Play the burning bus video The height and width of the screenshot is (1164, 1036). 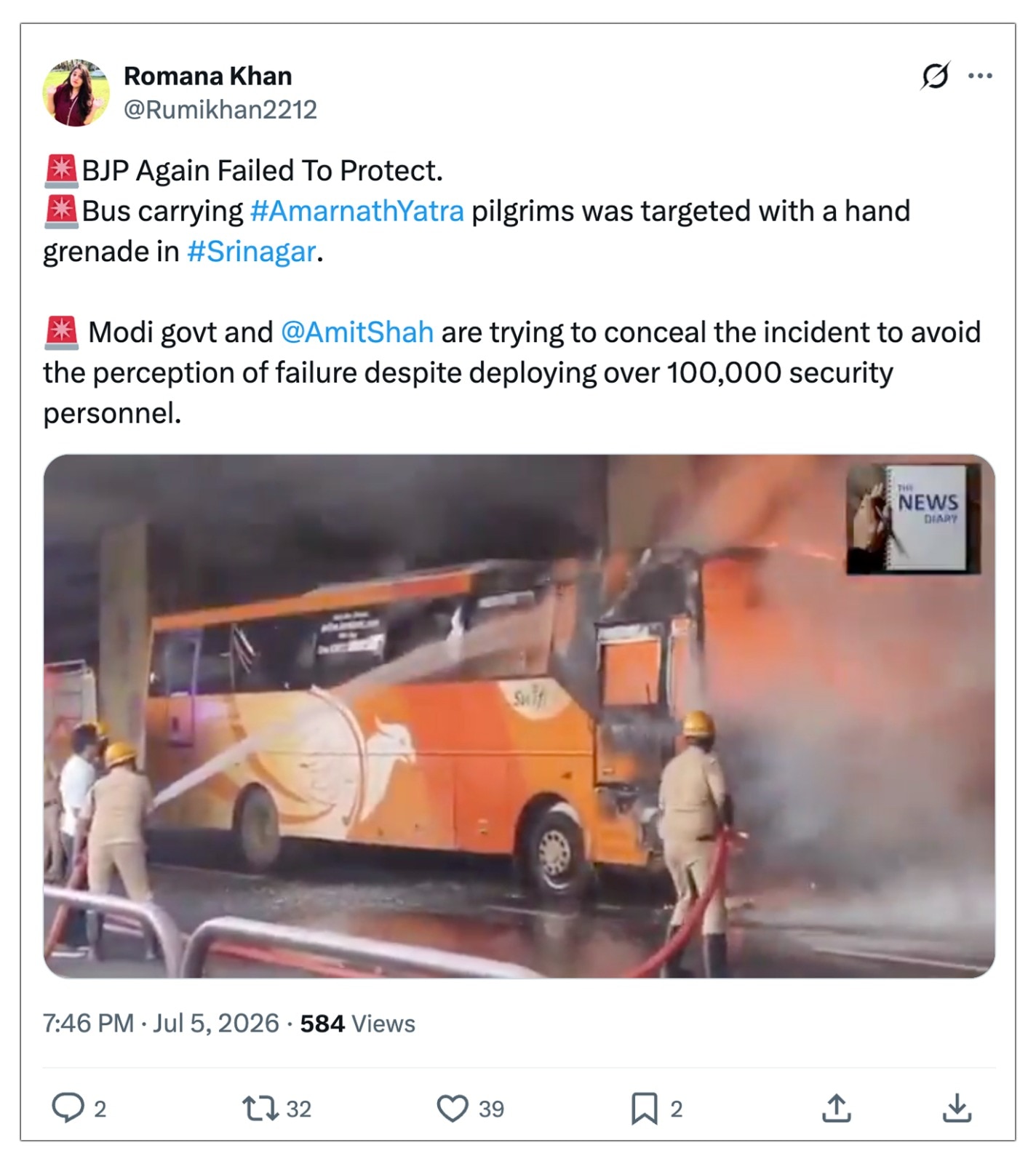point(519,716)
